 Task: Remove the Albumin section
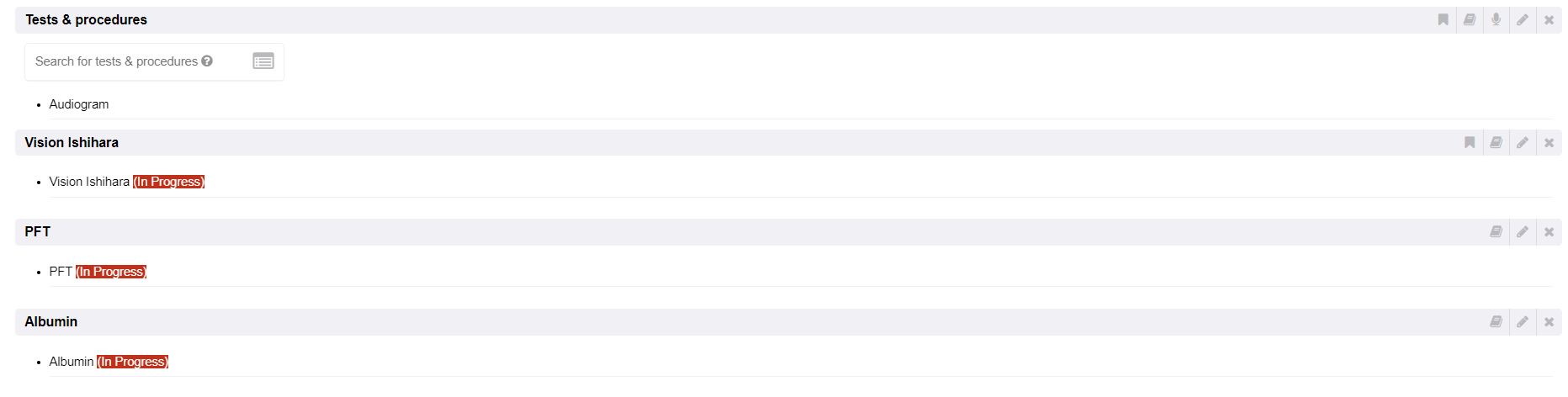coord(1549,321)
